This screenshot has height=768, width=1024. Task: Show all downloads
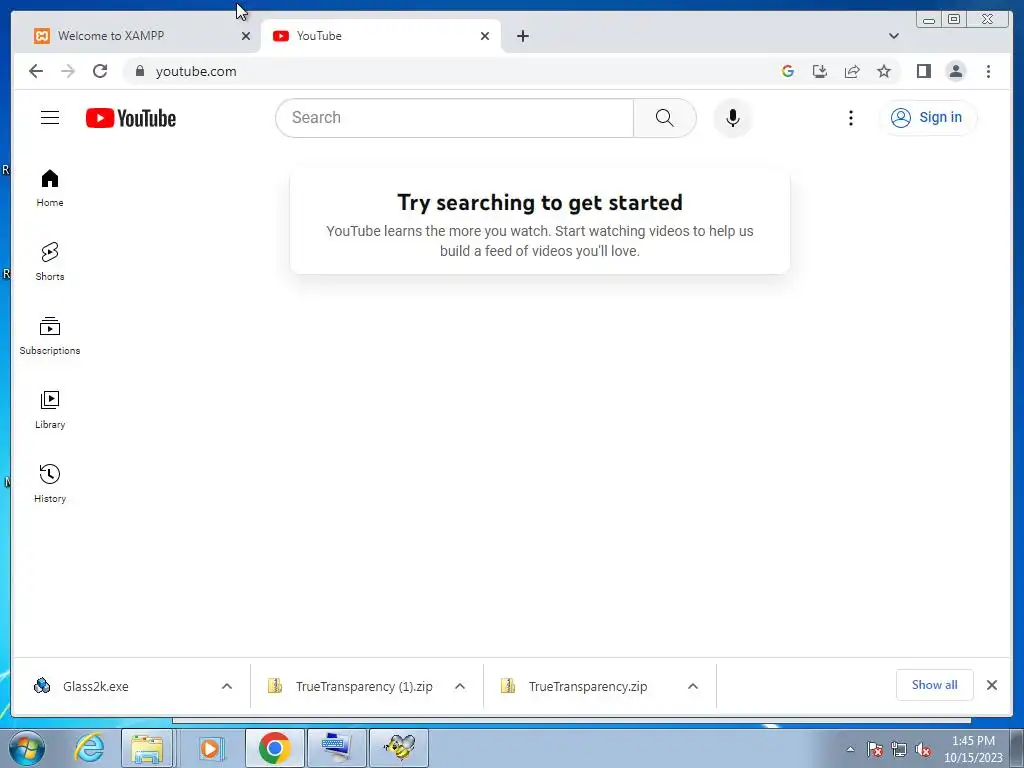tap(934, 685)
